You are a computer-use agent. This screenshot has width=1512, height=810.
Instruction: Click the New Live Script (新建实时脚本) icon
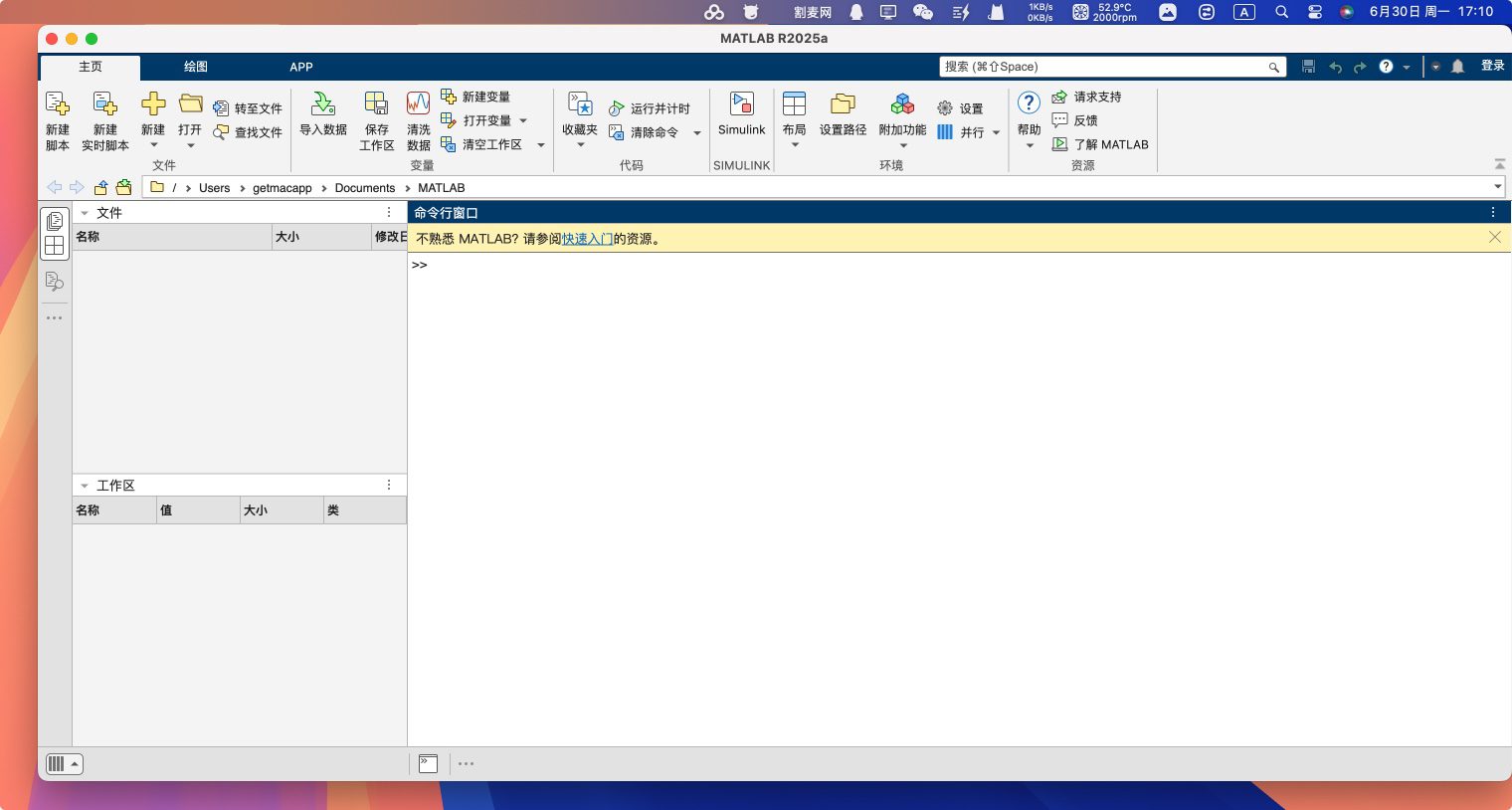104,104
